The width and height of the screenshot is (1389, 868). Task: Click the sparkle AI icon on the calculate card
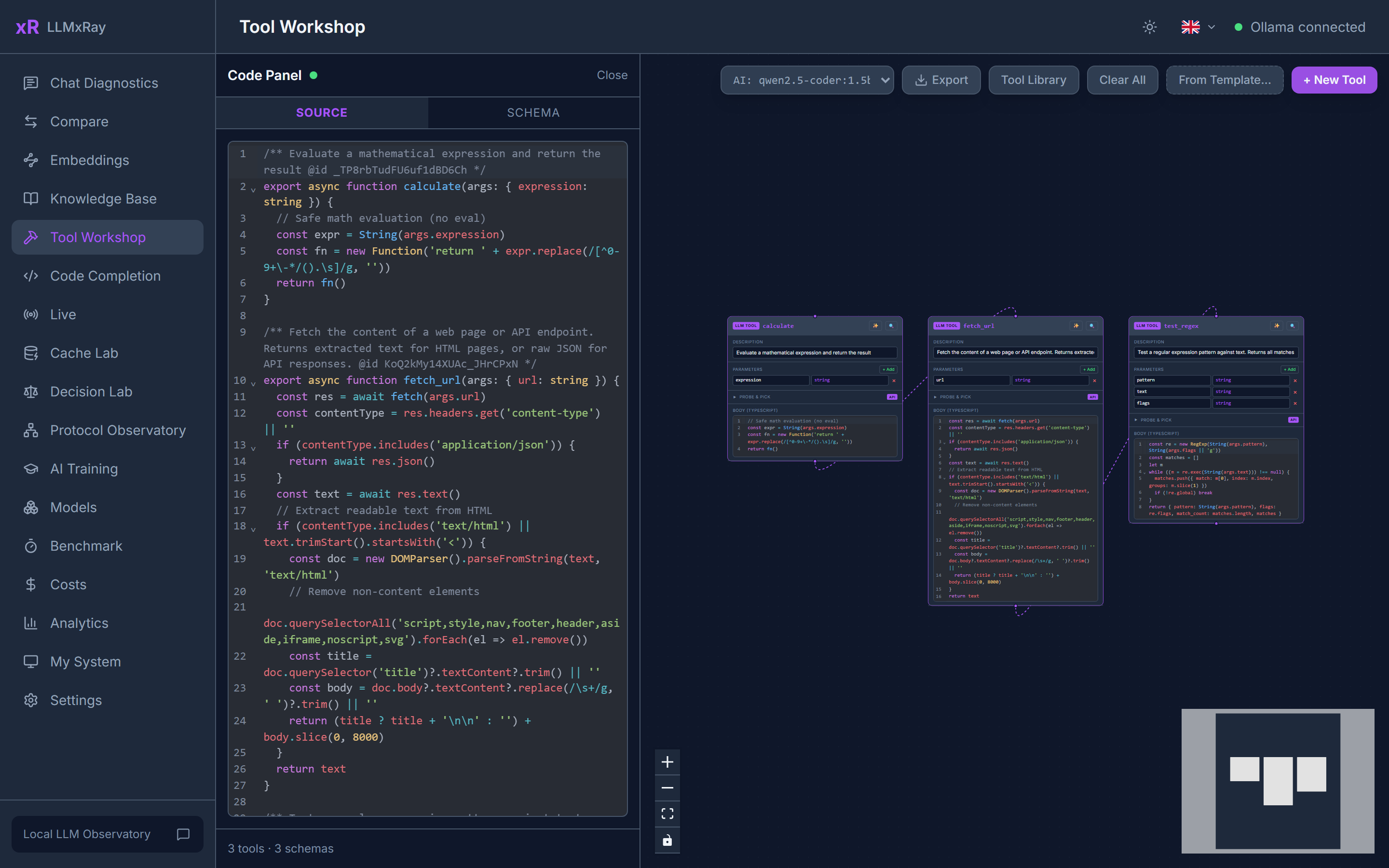(875, 325)
